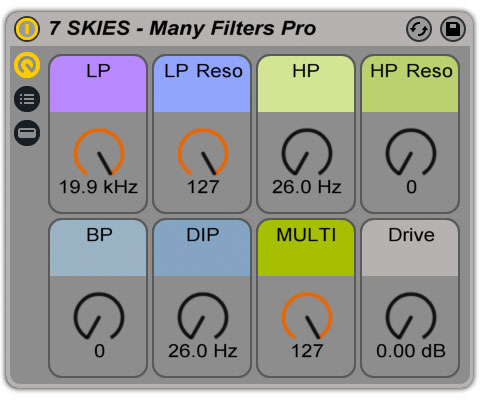Select the purple LP macro label
Screen dimensions: 480x400
98,84
